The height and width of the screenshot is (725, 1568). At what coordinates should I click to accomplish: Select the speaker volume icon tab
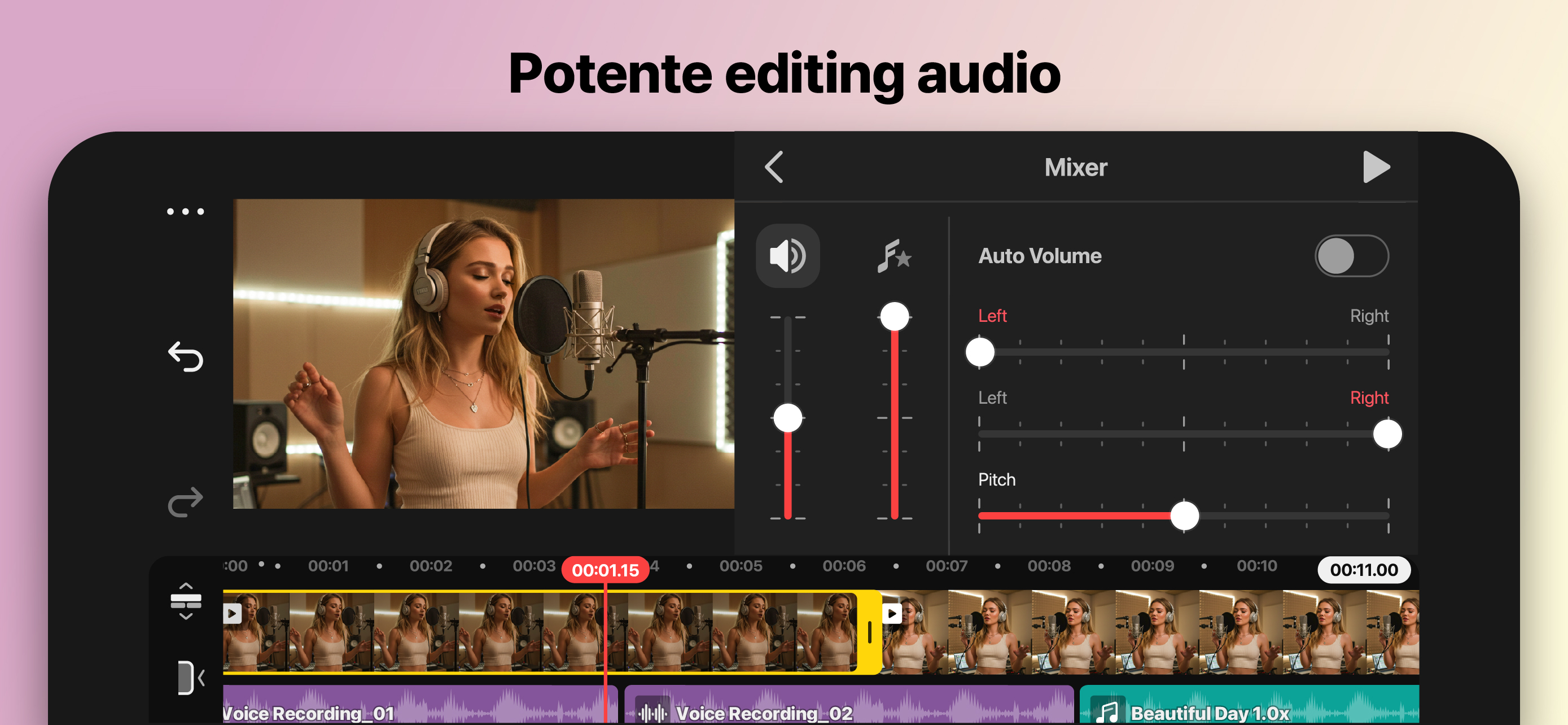[787, 256]
